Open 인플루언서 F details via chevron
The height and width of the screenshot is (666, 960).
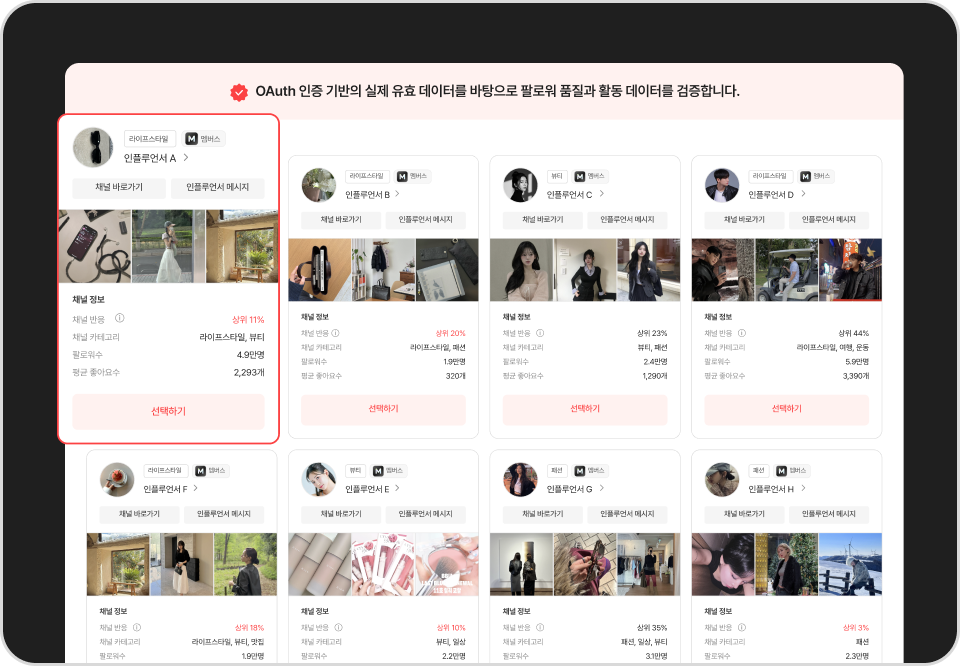pyautogui.click(x=195, y=488)
